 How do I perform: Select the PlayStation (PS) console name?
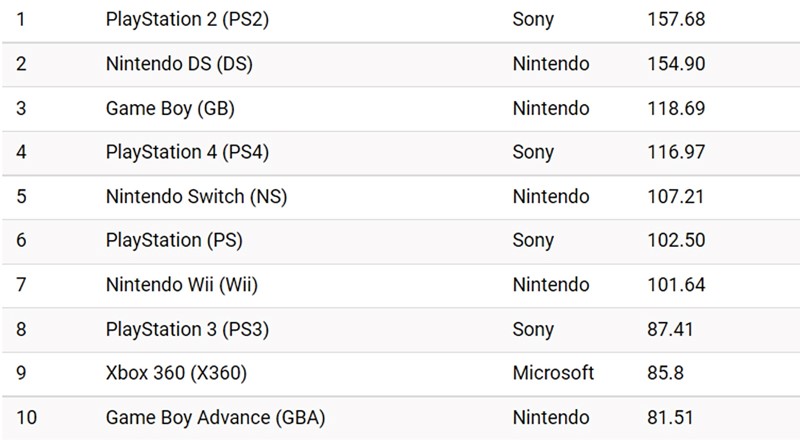(174, 240)
